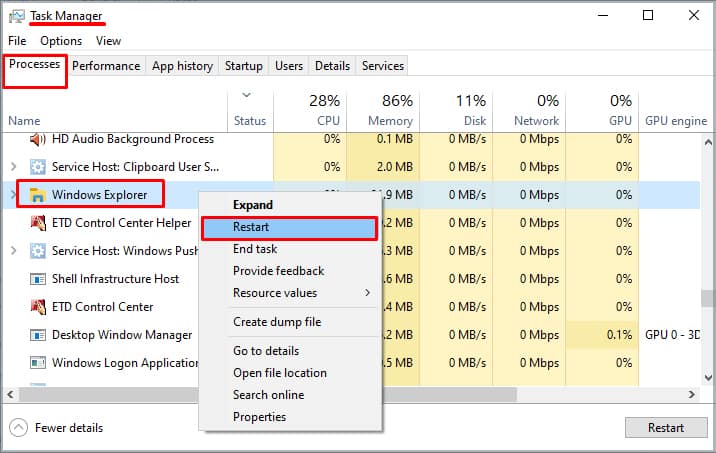Viewport: 716px width, 453px height.
Task: Click the Fewer details arrow icon
Action: (x=18, y=428)
